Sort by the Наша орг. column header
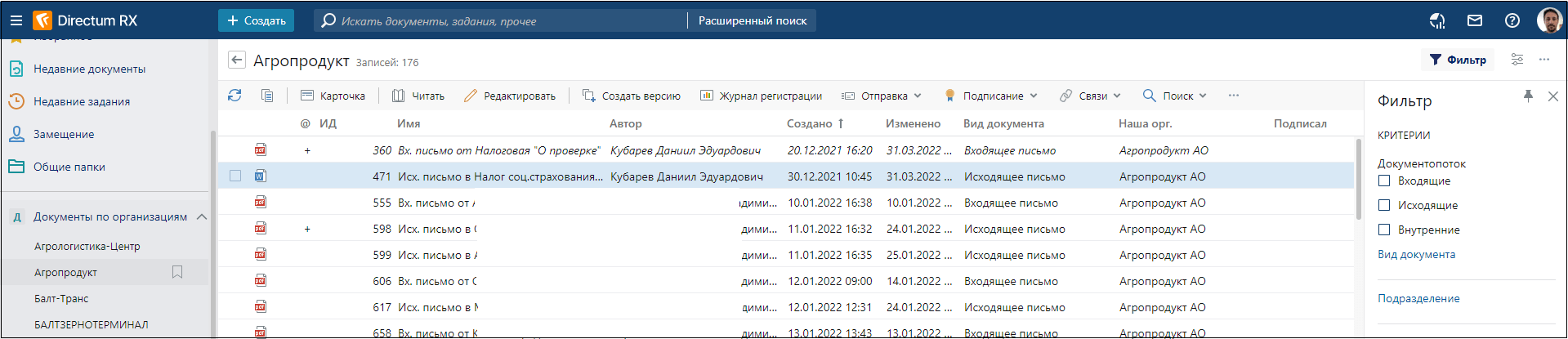The image size is (1568, 339). [1145, 123]
